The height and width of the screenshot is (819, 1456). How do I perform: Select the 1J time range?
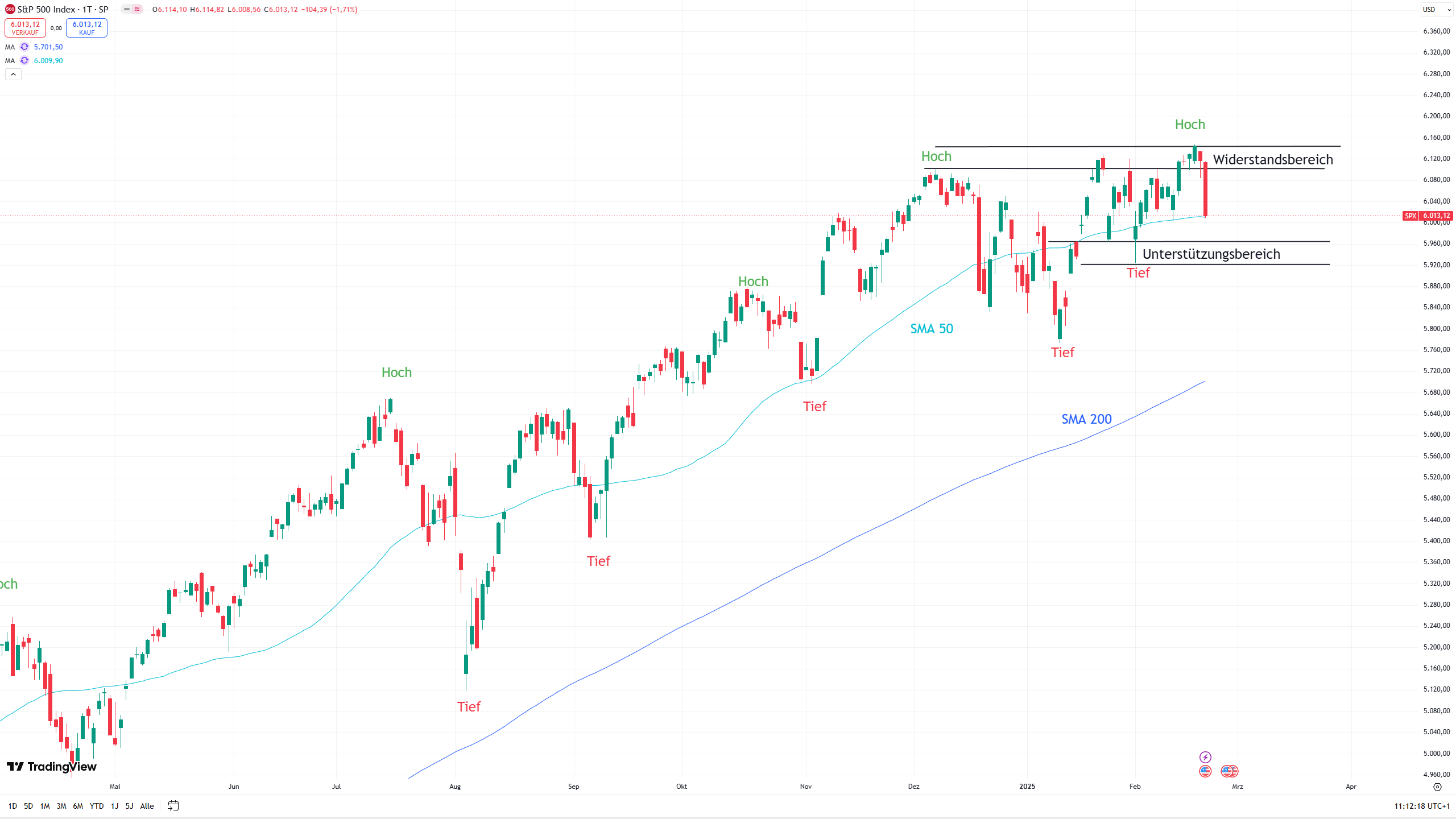coord(114,806)
